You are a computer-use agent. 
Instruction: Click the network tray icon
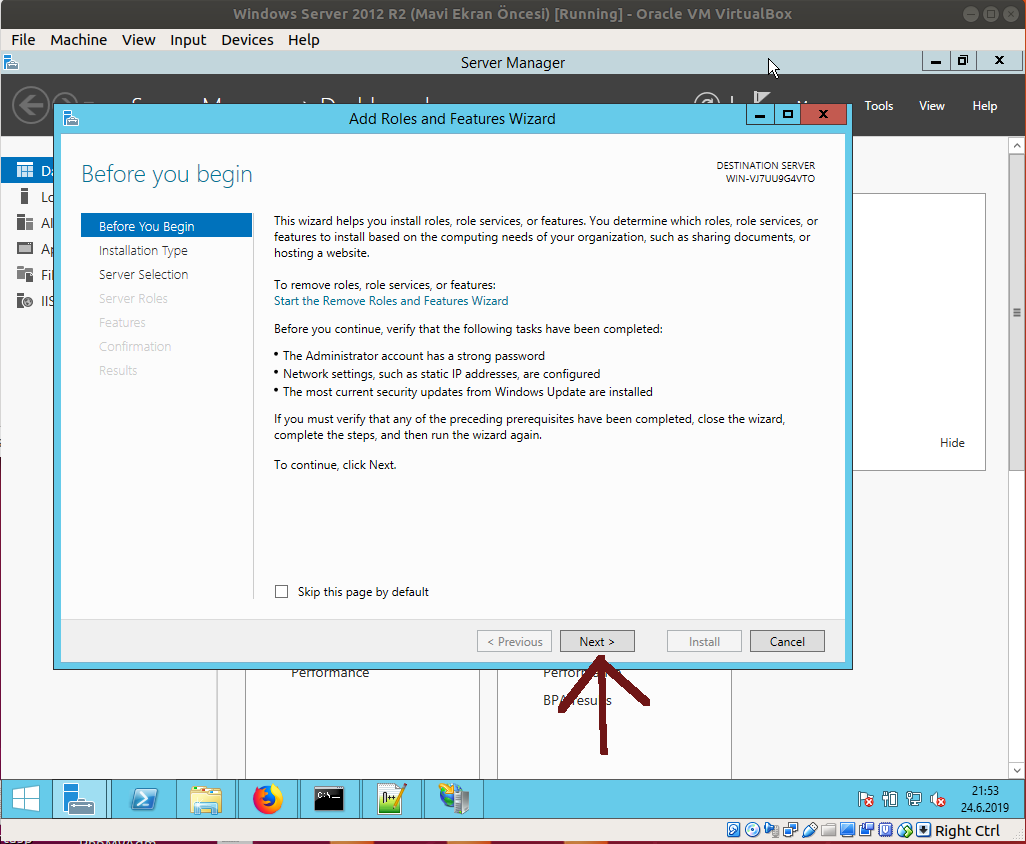913,799
